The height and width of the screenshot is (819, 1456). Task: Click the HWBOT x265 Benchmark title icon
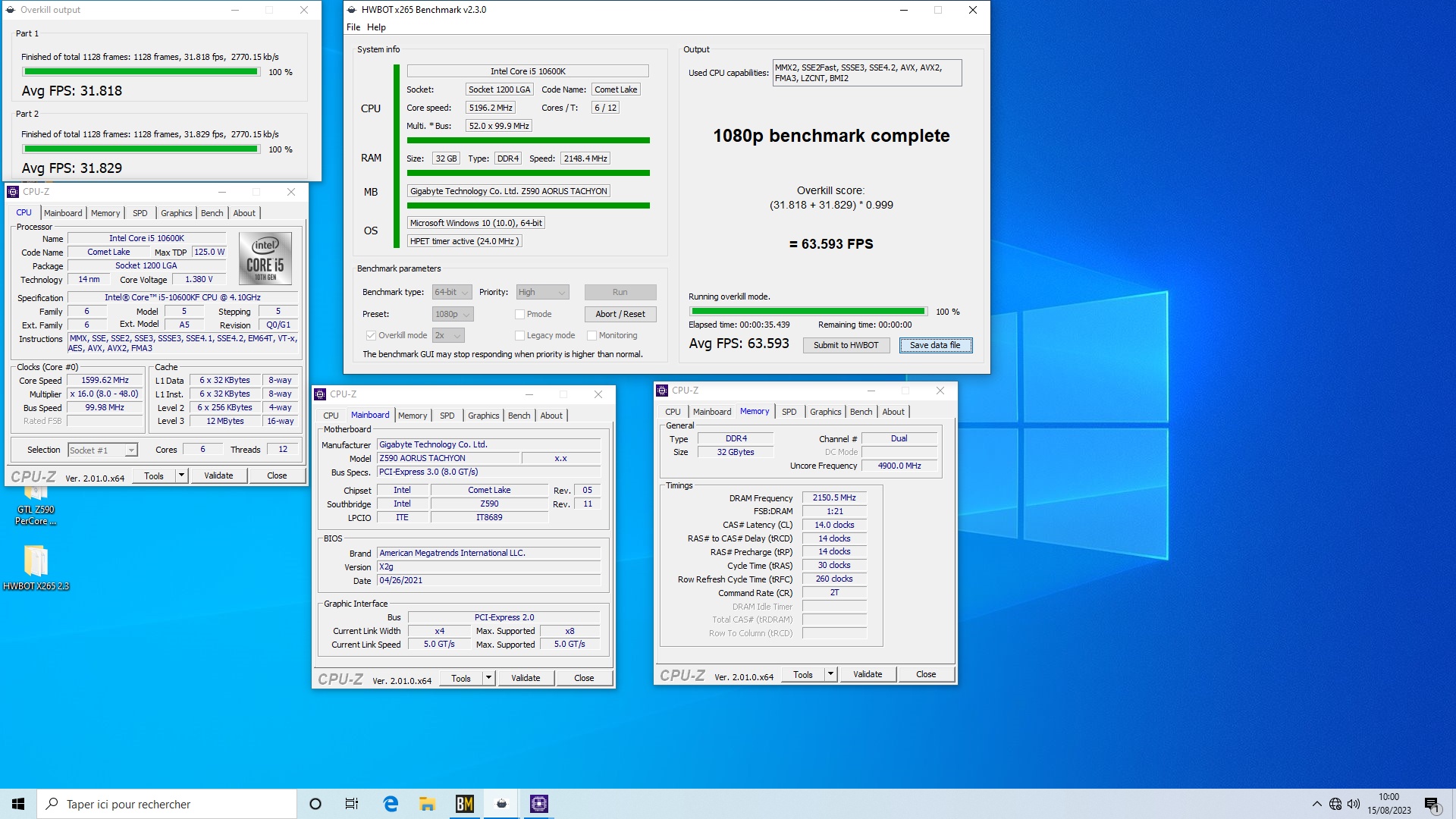coord(352,10)
